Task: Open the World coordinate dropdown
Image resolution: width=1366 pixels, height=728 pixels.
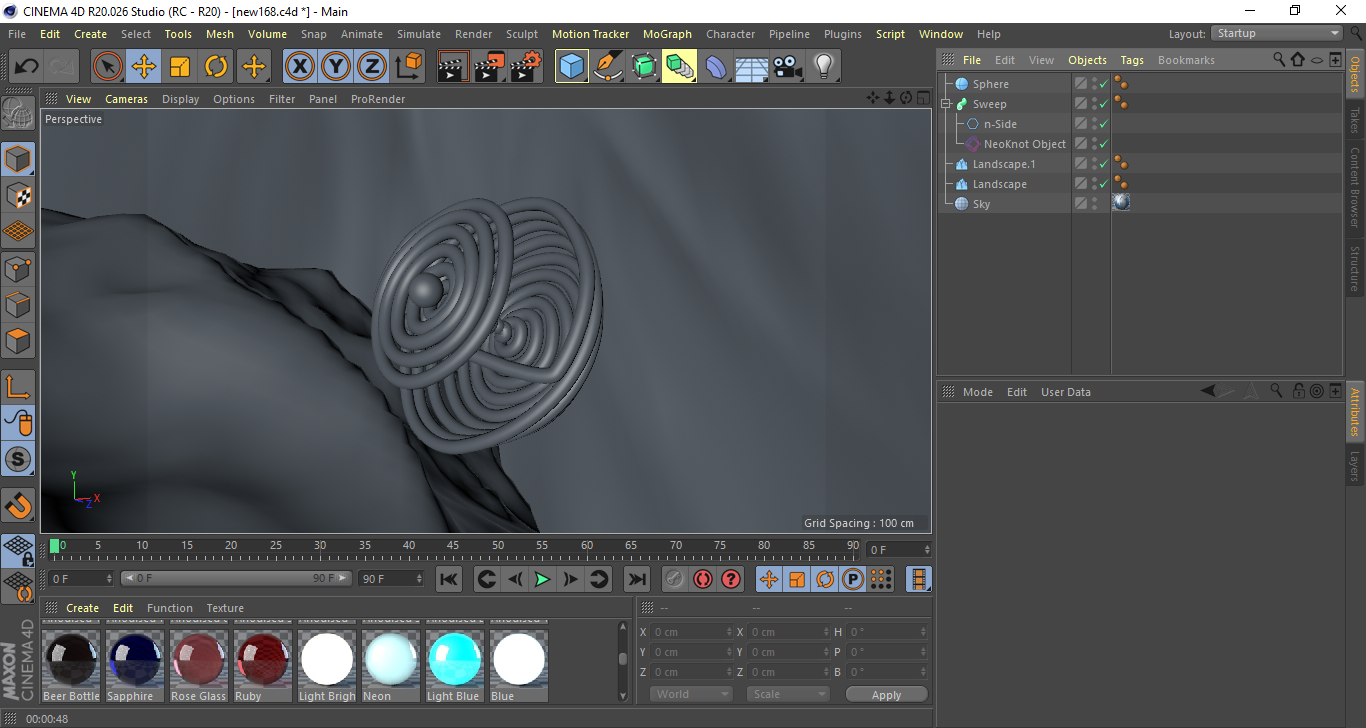Action: pyautogui.click(x=691, y=694)
